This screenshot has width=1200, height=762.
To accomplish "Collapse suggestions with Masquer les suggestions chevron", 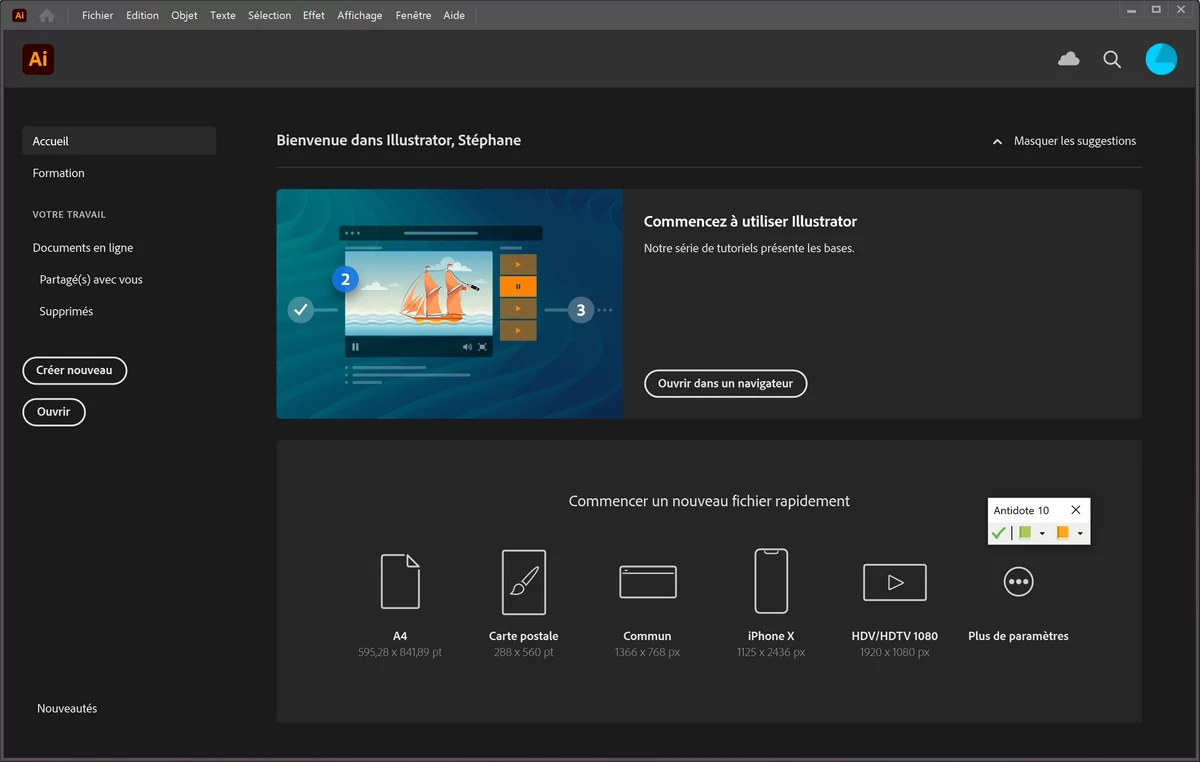I will point(997,142).
